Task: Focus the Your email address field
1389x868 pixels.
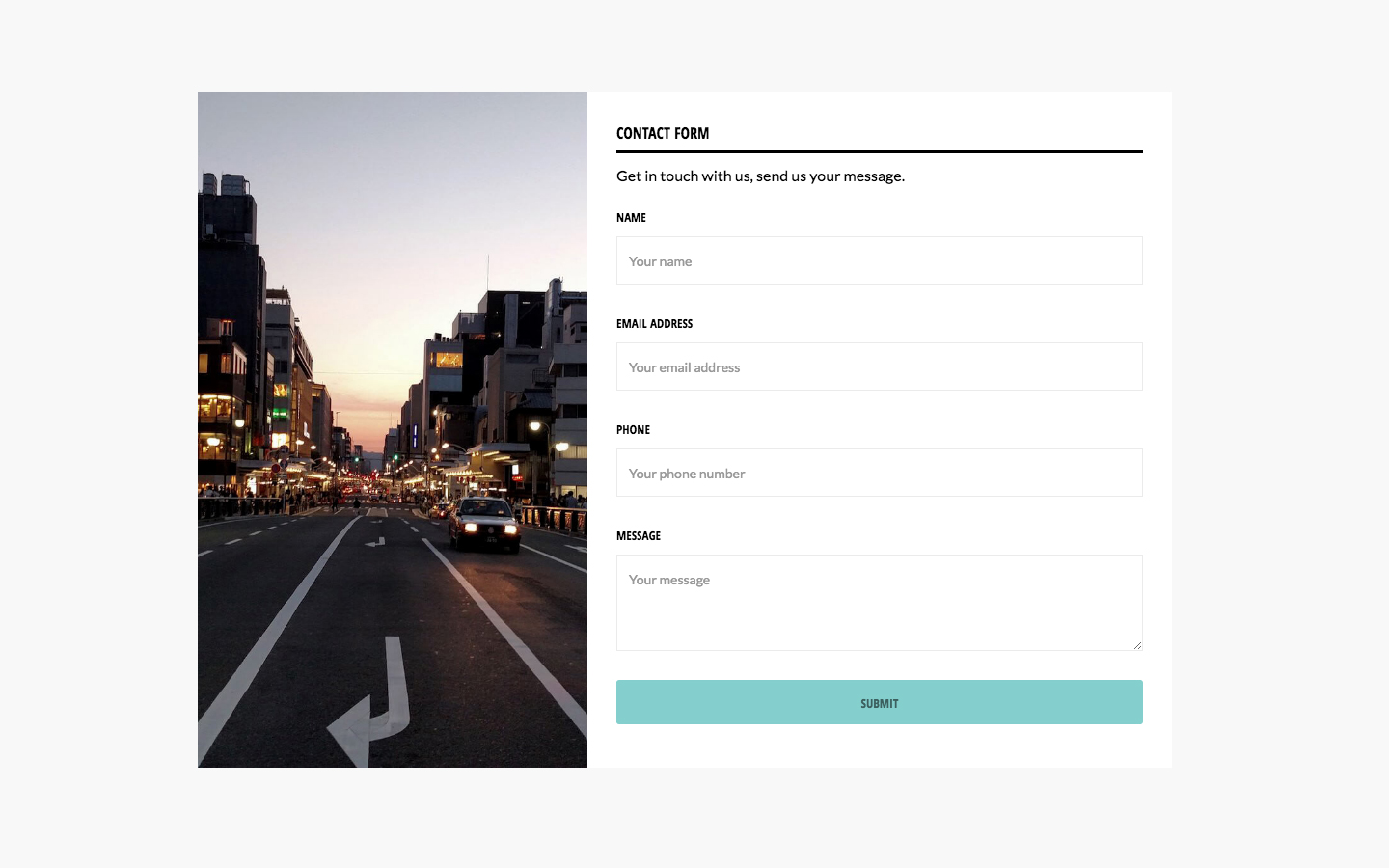Action: pos(879,366)
